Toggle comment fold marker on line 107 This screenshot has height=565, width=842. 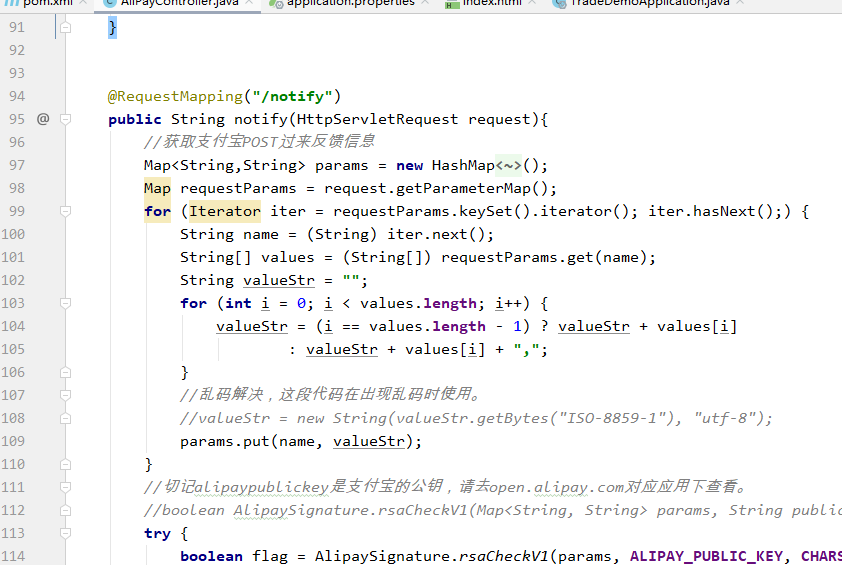(66, 395)
